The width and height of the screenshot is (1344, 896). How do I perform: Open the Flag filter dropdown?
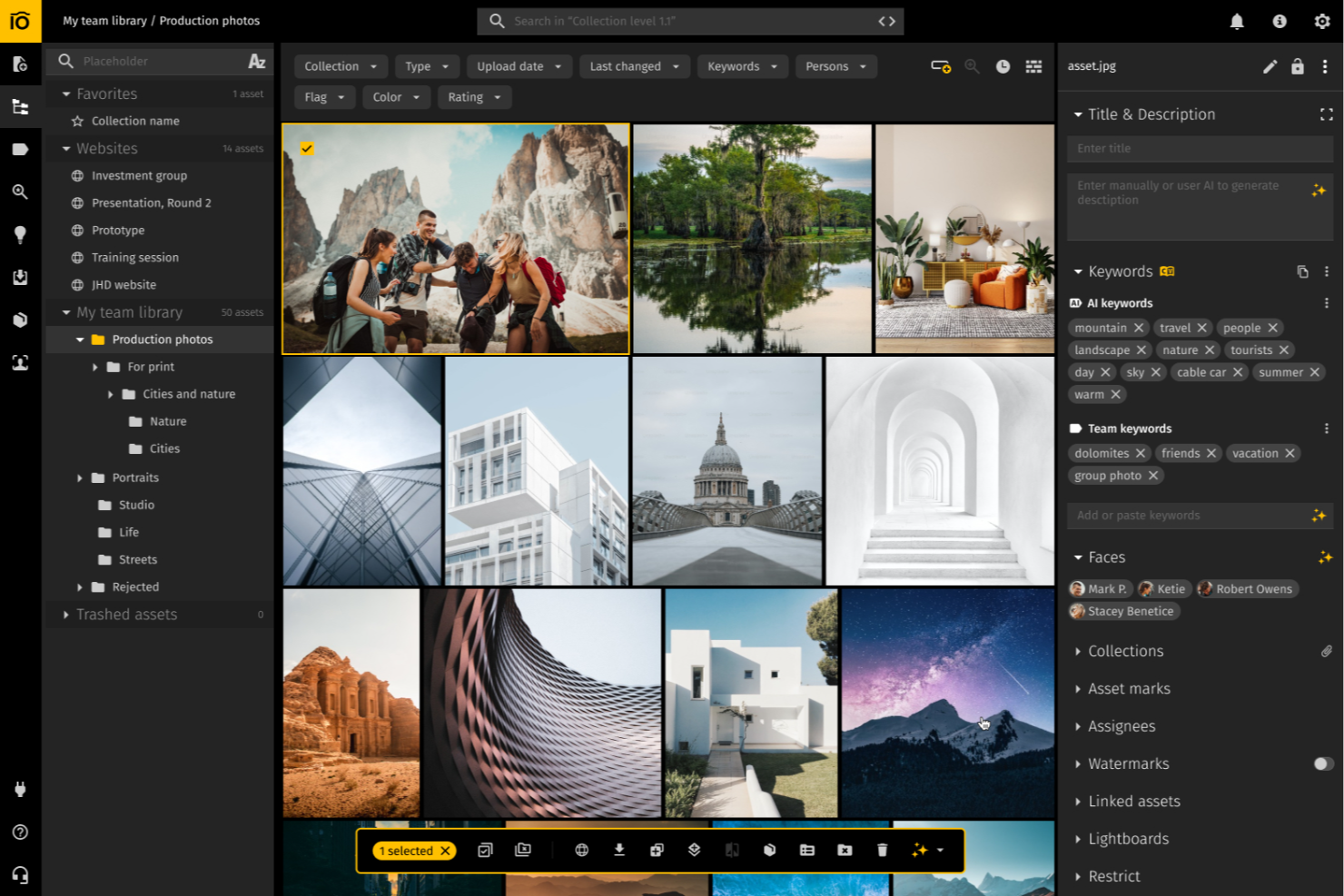324,97
